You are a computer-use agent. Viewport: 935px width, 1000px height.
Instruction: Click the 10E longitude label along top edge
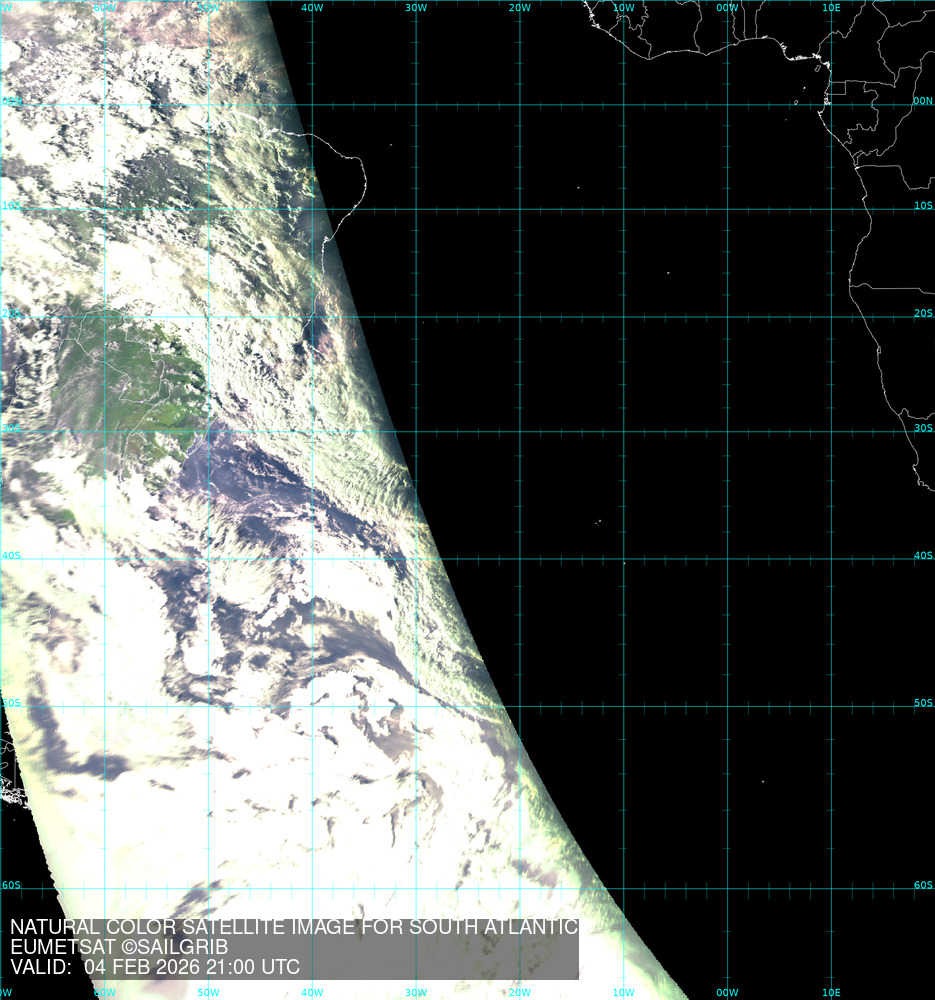(x=830, y=8)
